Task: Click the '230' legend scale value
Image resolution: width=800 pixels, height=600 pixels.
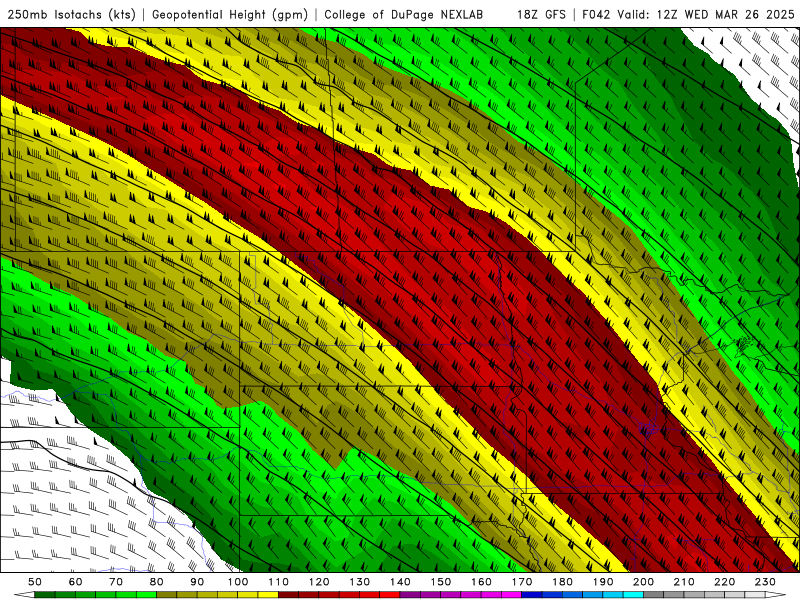Action: tap(765, 582)
